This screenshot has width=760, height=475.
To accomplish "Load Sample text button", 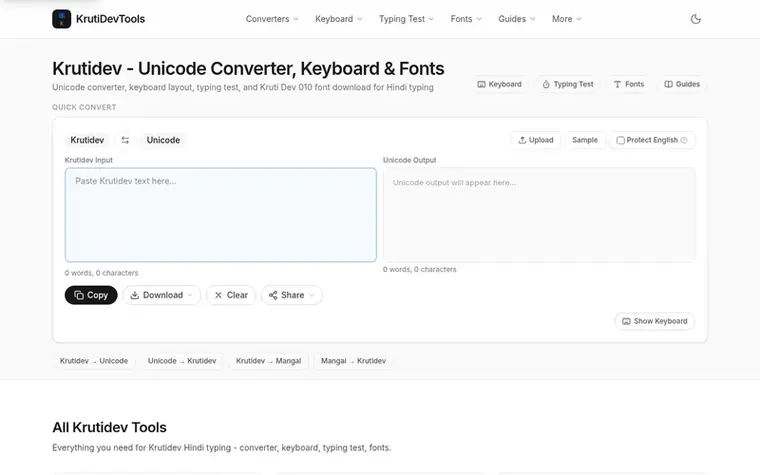I will (585, 140).
